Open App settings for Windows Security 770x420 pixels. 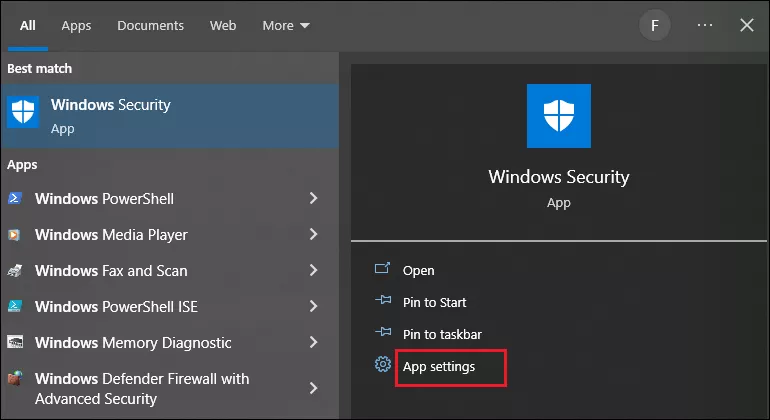pos(439,367)
